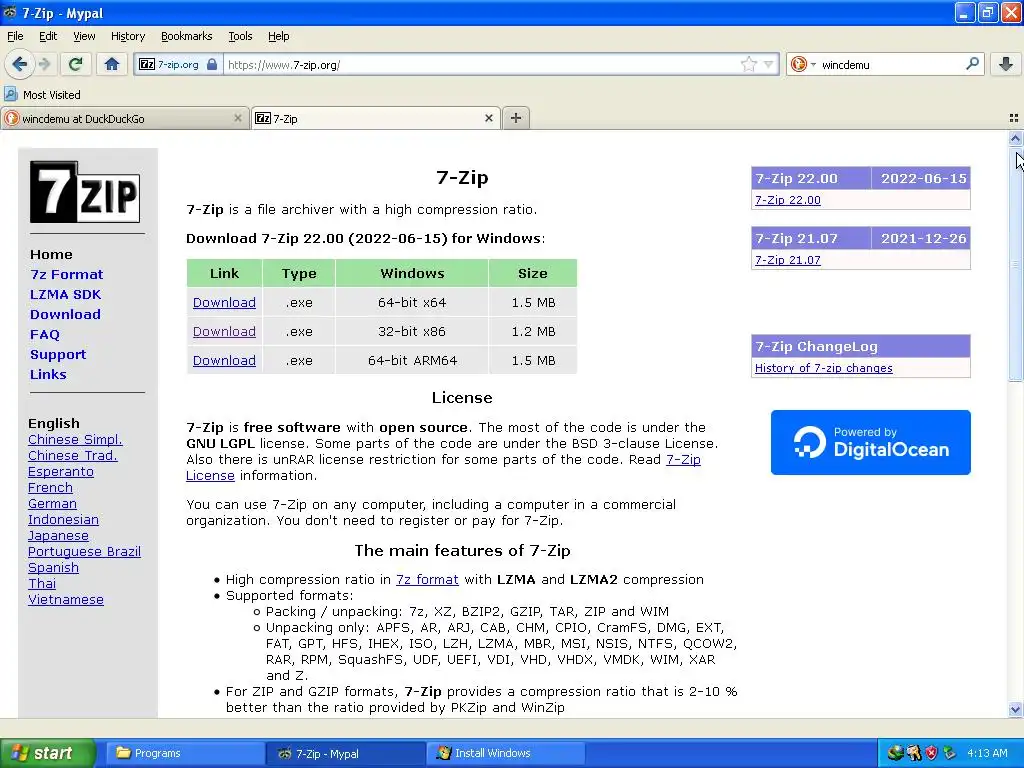Click the Most Visited bookmarks folder

tap(42, 95)
